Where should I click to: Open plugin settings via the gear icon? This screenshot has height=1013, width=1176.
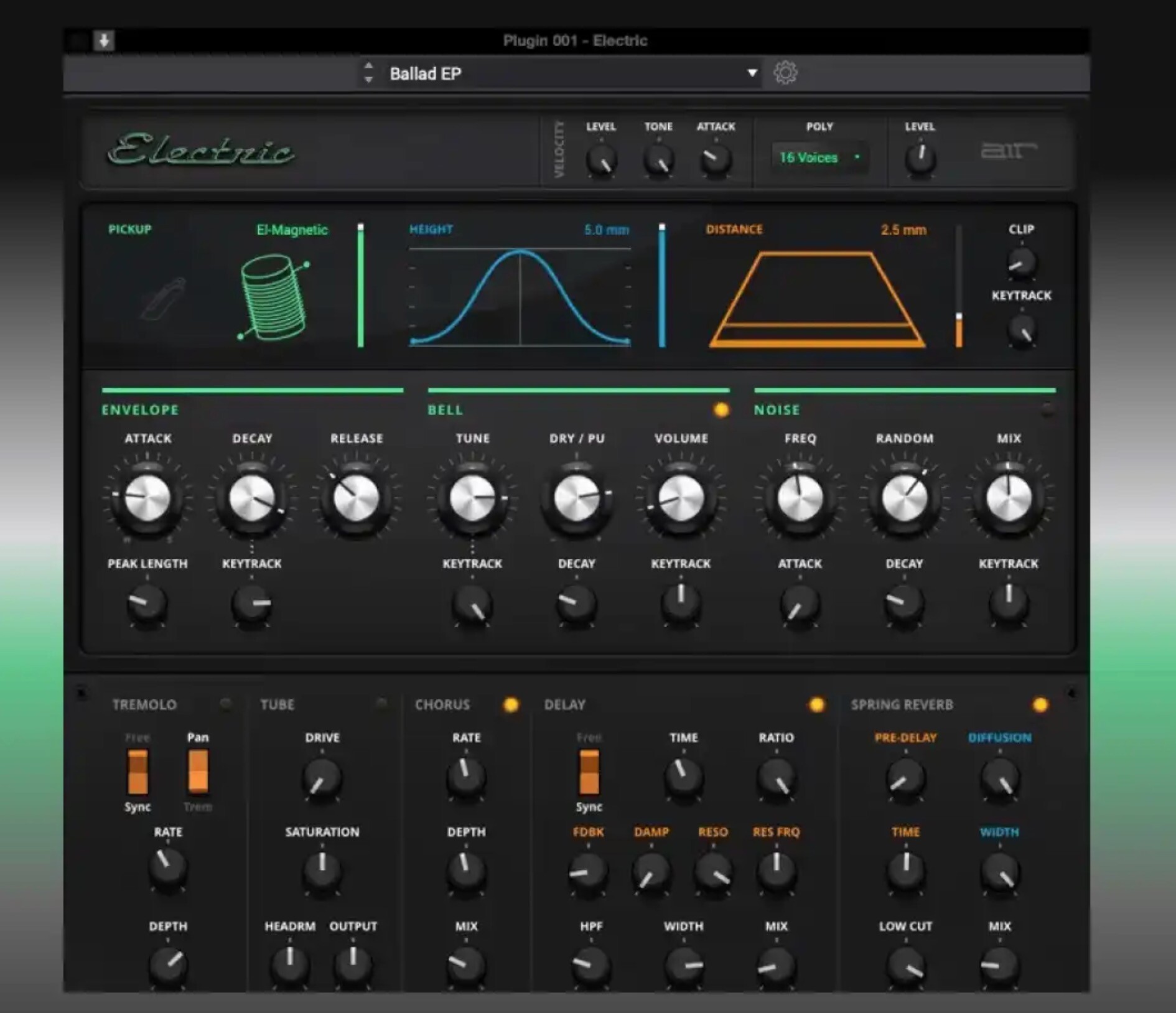(x=785, y=72)
